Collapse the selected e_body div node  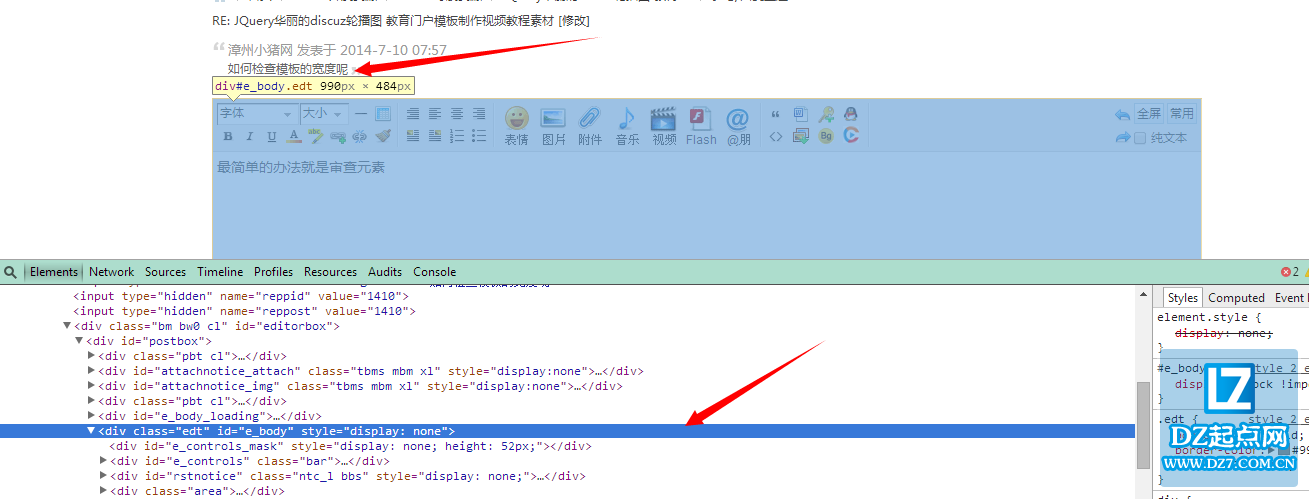[x=91, y=431]
